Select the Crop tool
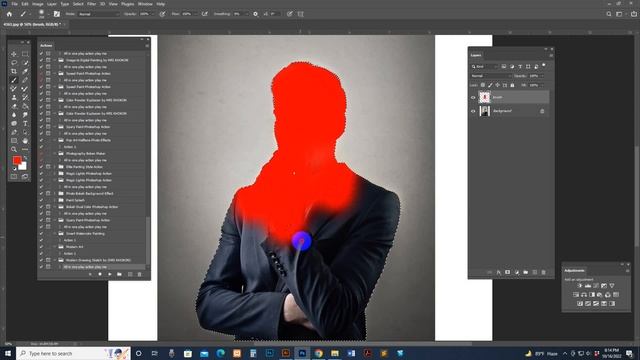The image size is (640, 360). pyautogui.click(x=14, y=71)
